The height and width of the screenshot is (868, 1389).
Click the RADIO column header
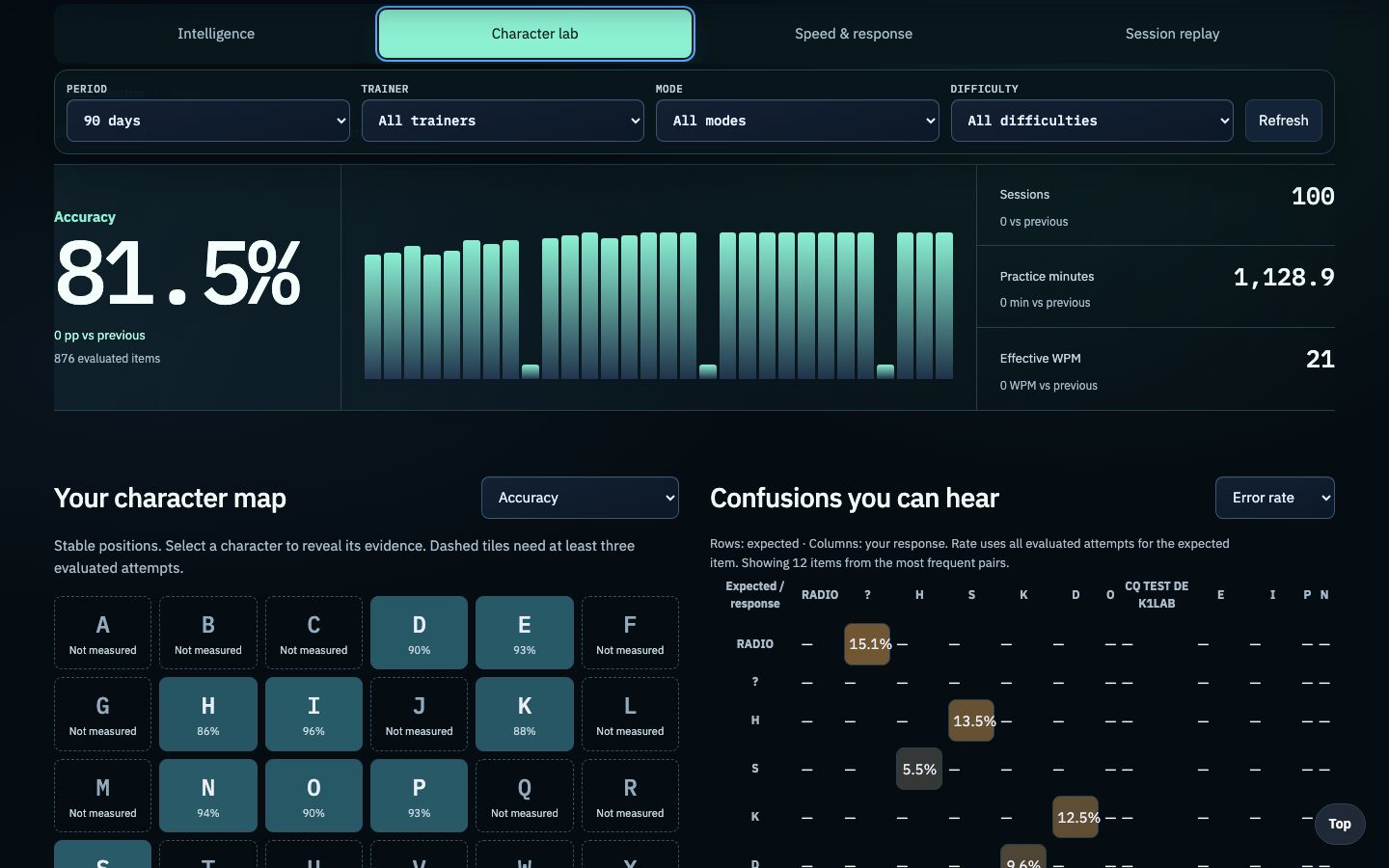[820, 595]
